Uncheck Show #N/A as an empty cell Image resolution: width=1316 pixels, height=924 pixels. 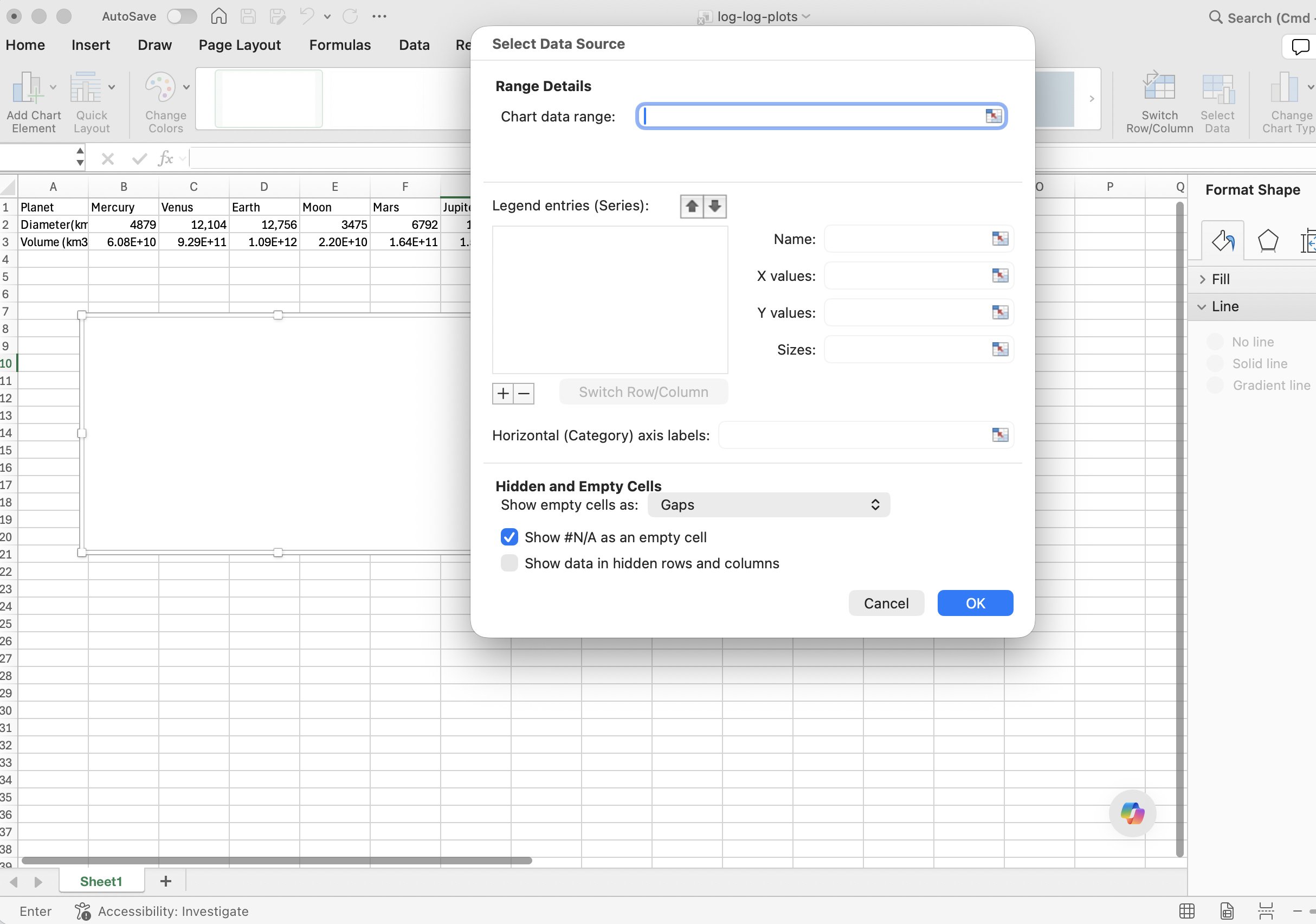(509, 537)
